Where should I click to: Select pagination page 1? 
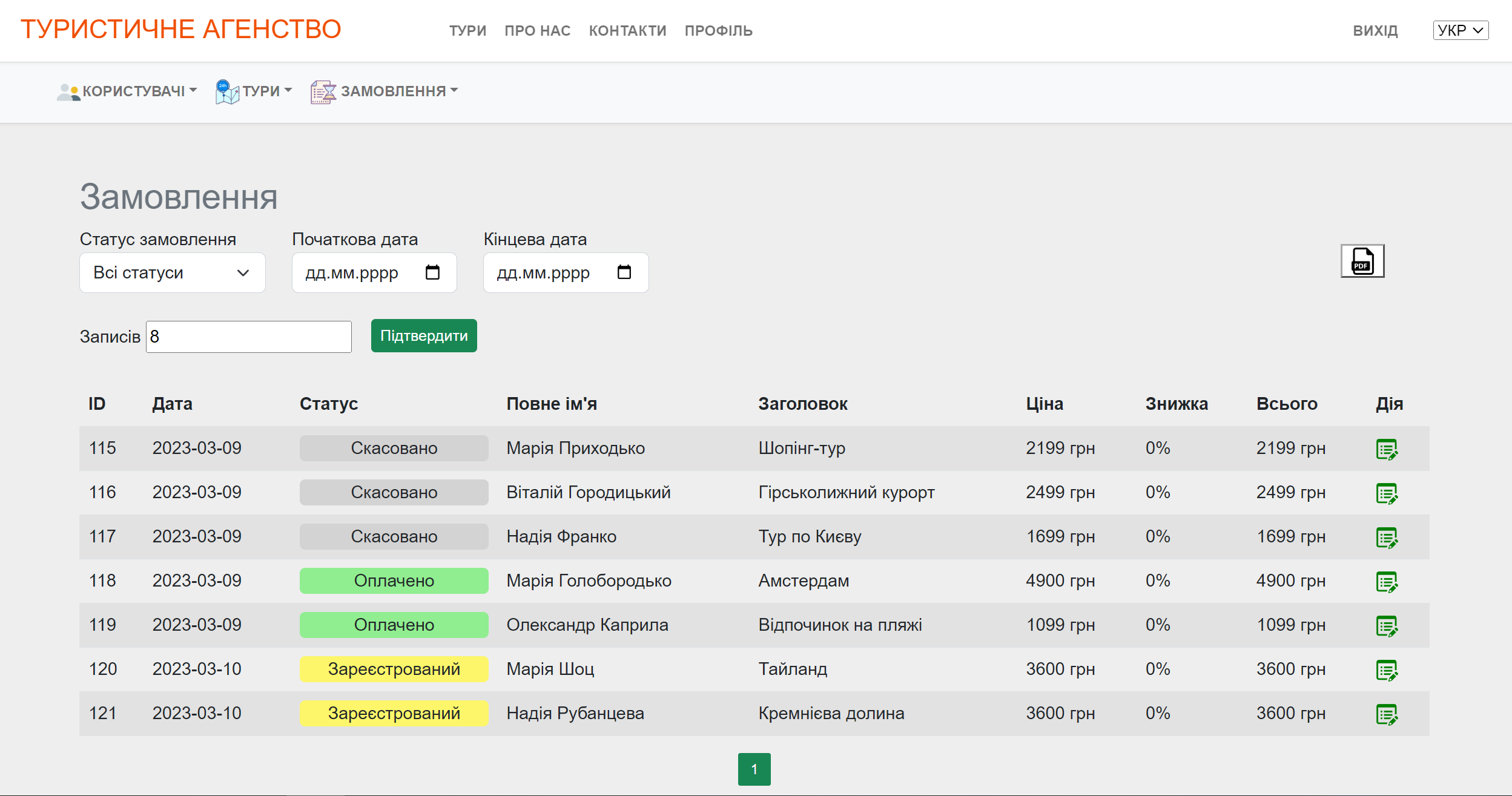click(754, 769)
